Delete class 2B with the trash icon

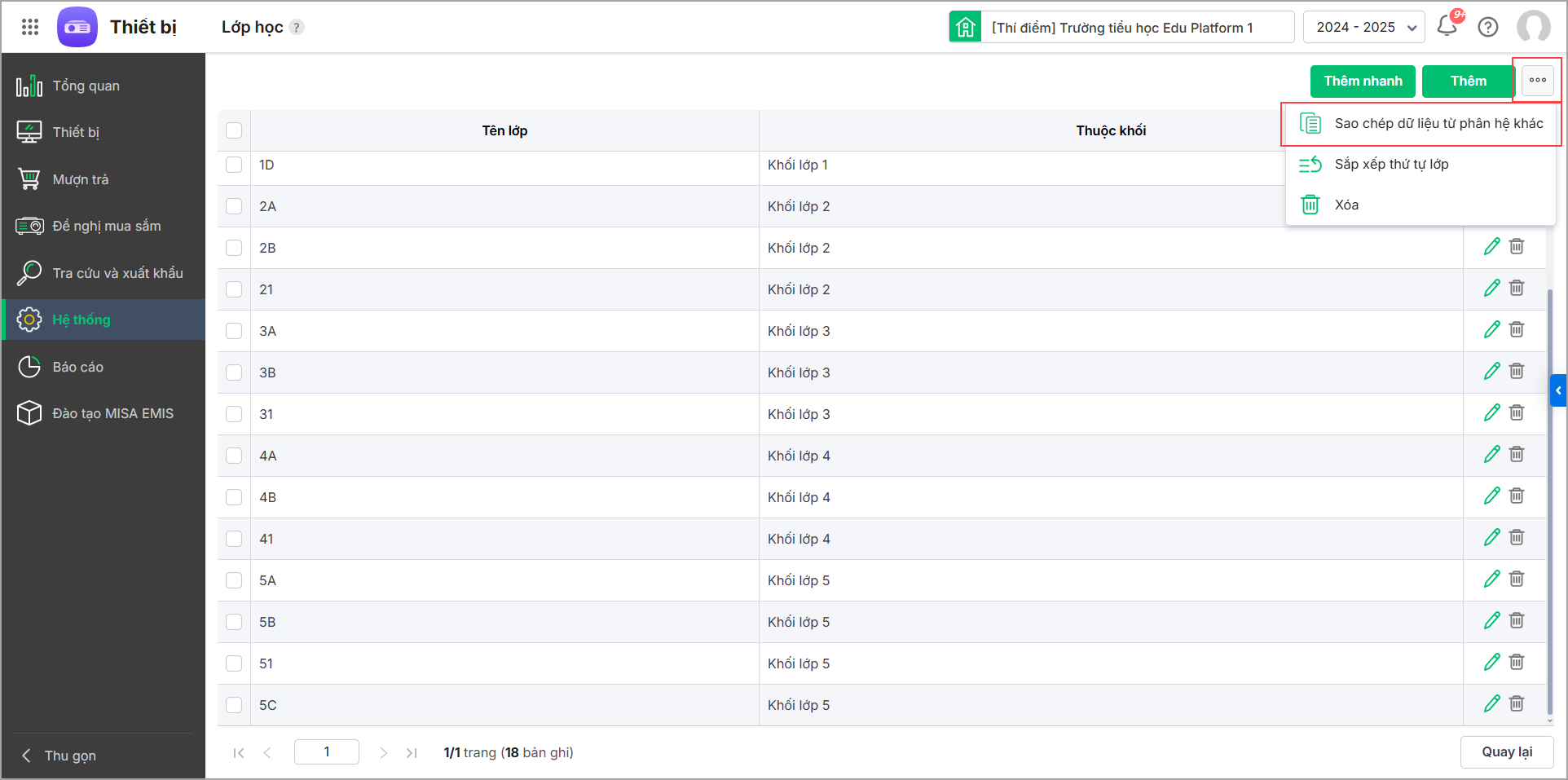1517,246
